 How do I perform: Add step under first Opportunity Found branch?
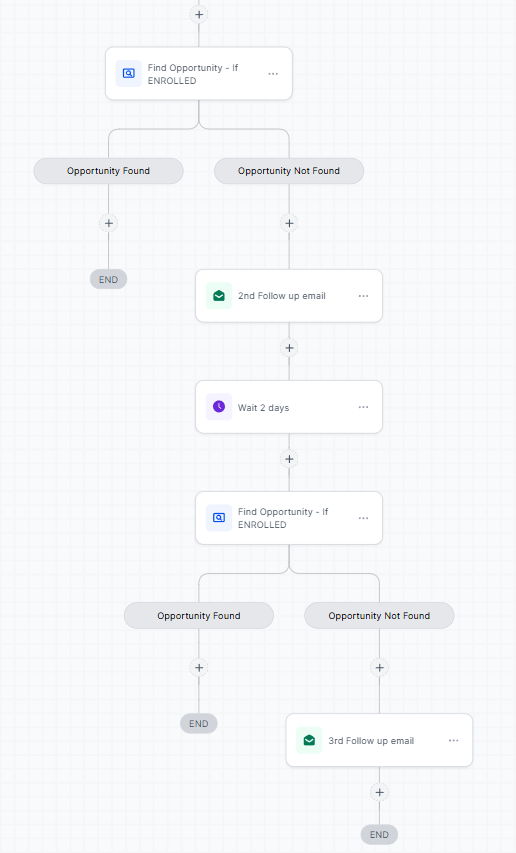109,223
